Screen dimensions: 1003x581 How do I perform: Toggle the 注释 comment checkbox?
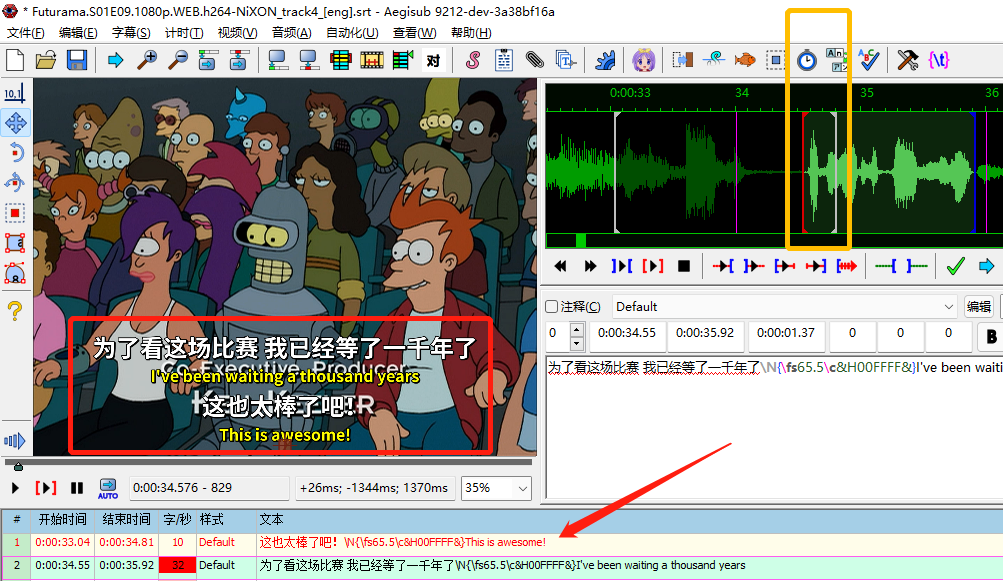(551, 307)
